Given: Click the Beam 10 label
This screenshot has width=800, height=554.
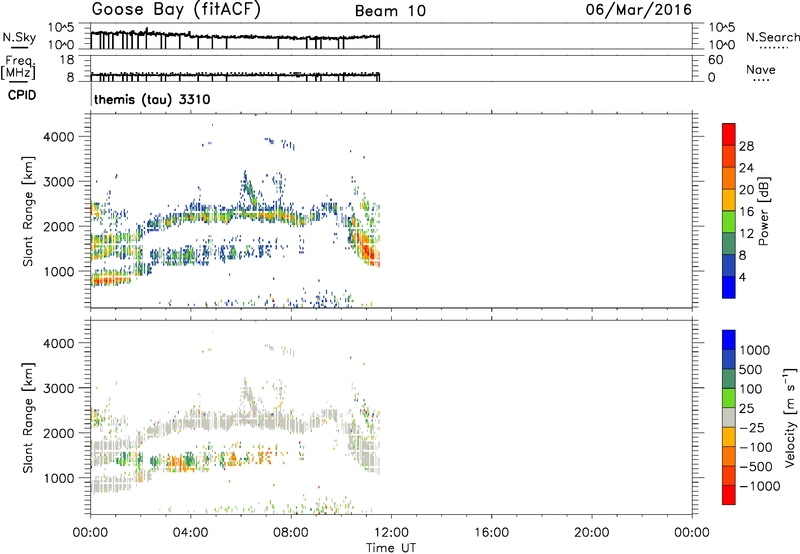Looking at the screenshot, I should coord(390,11).
